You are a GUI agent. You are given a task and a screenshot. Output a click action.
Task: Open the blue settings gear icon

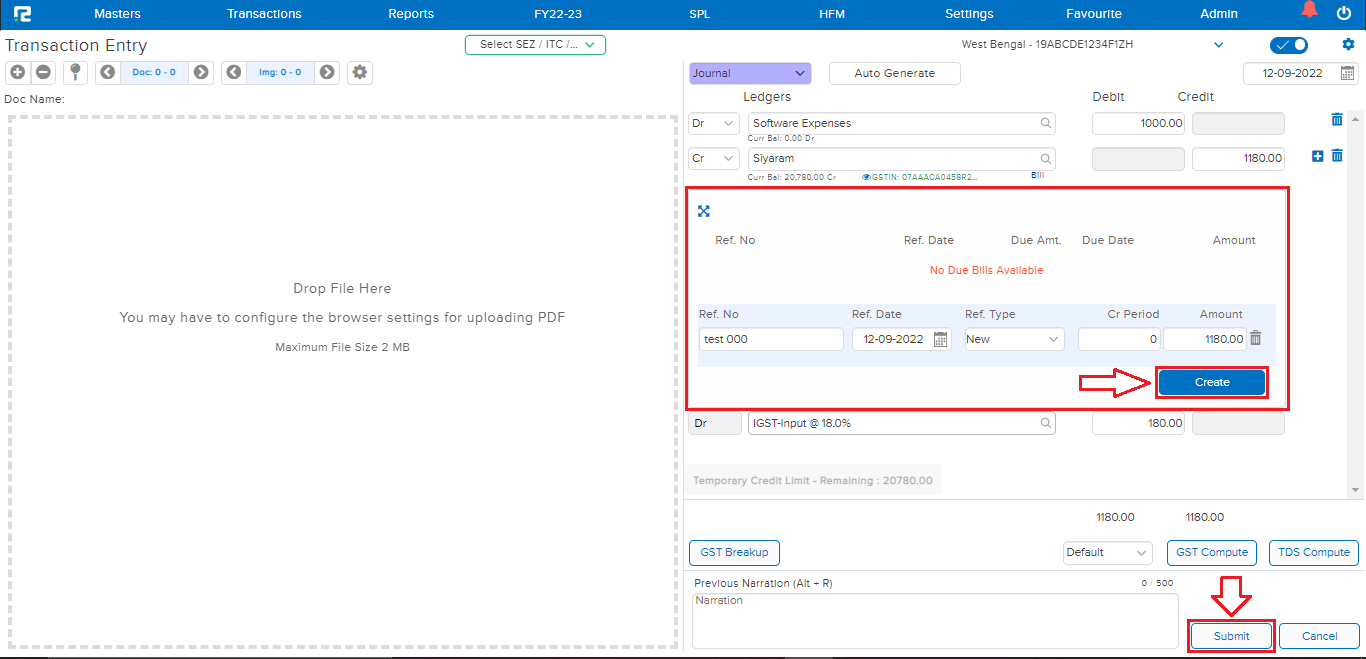(1348, 45)
